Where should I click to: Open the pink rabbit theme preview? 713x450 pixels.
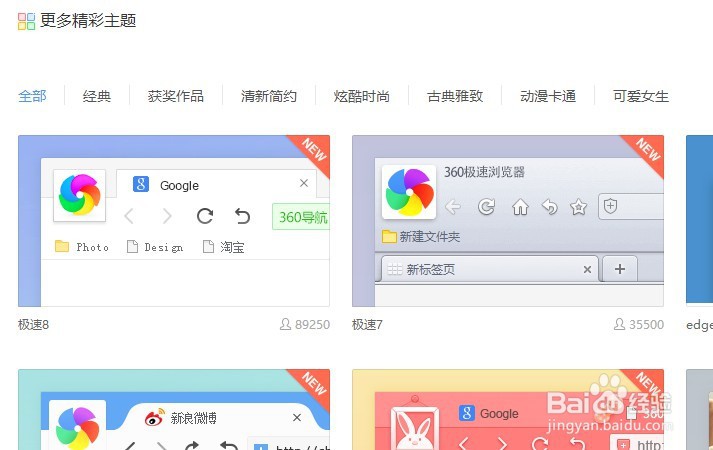tap(508, 410)
